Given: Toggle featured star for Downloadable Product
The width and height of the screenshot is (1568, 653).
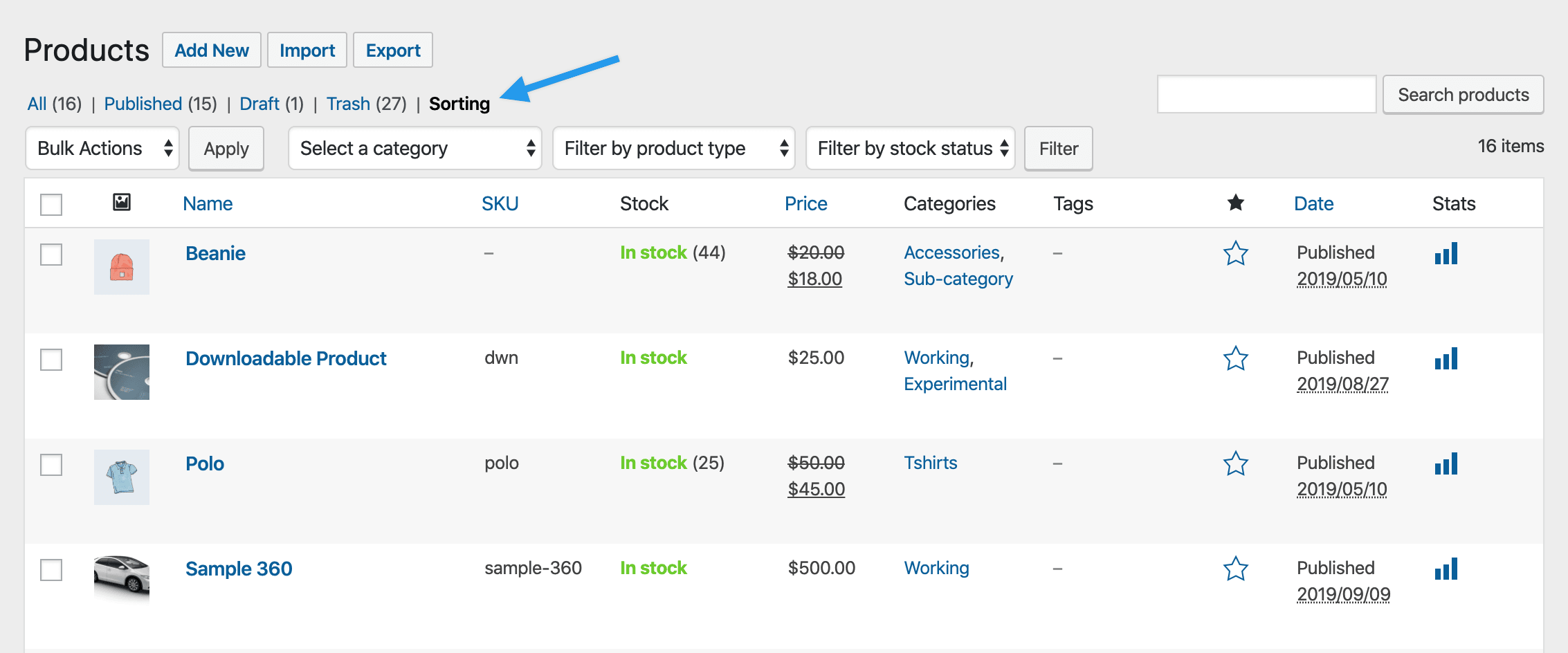Looking at the screenshot, I should click(1235, 359).
